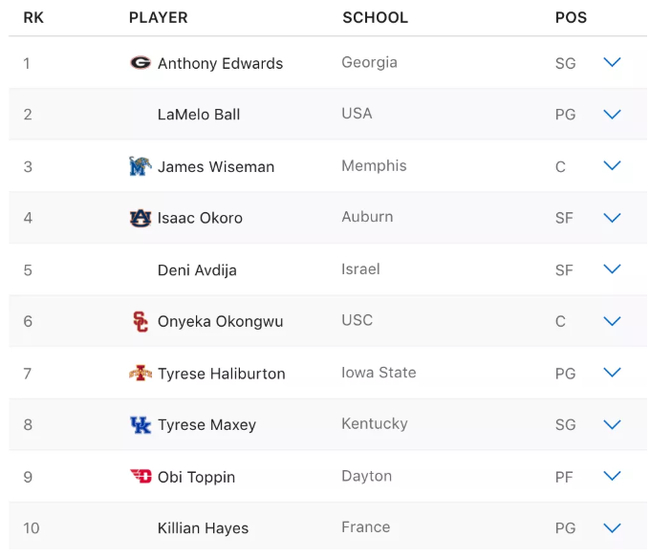Expand James Wiseman row chevron
Image resolution: width=650 pixels, height=557 pixels.
pos(612,166)
